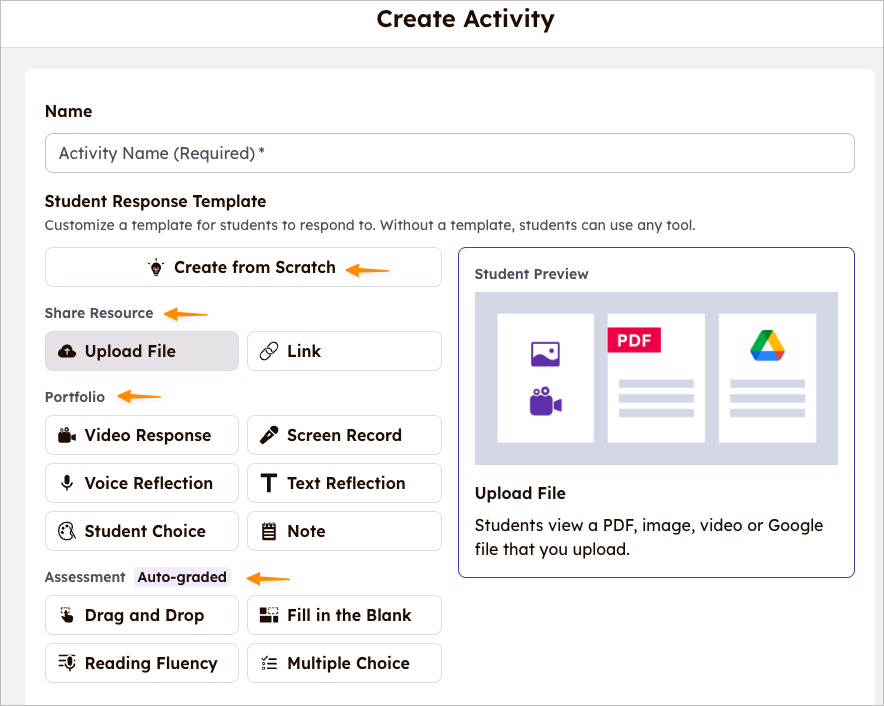Screen dimensions: 884x706
Task: Click the Fill in the Blank icon
Action: coord(268,616)
